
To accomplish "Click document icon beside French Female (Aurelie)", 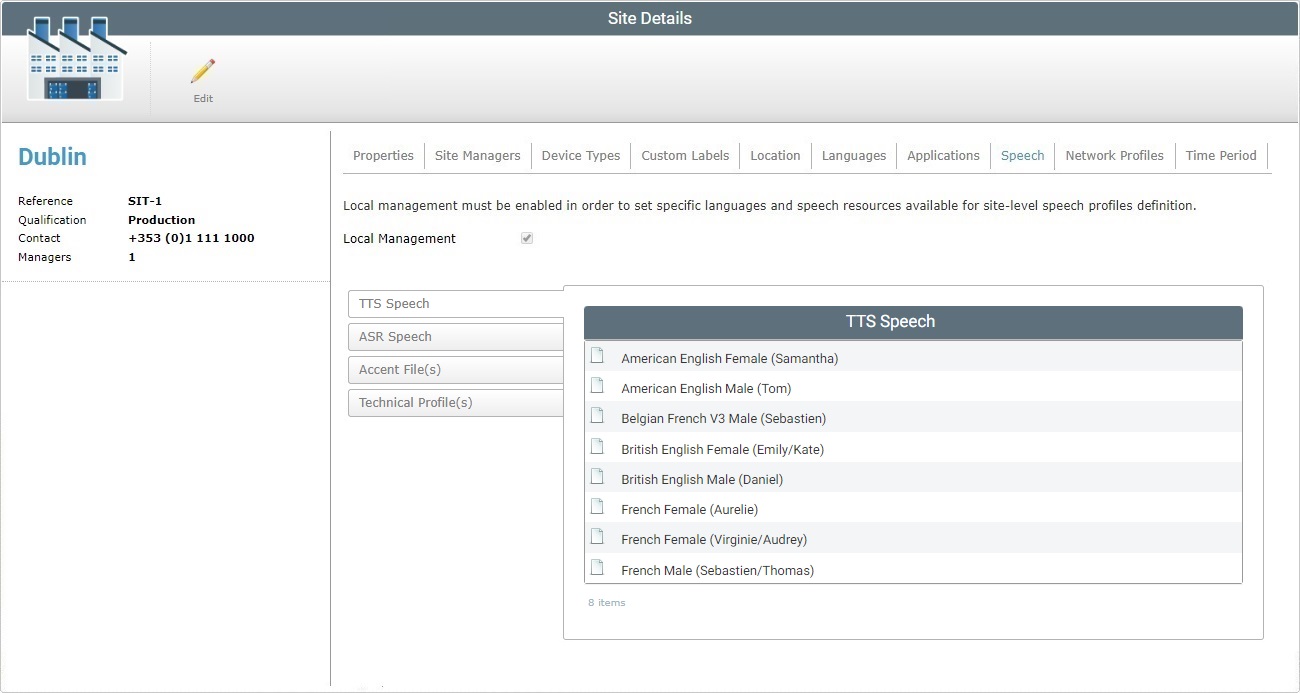I will click(597, 507).
